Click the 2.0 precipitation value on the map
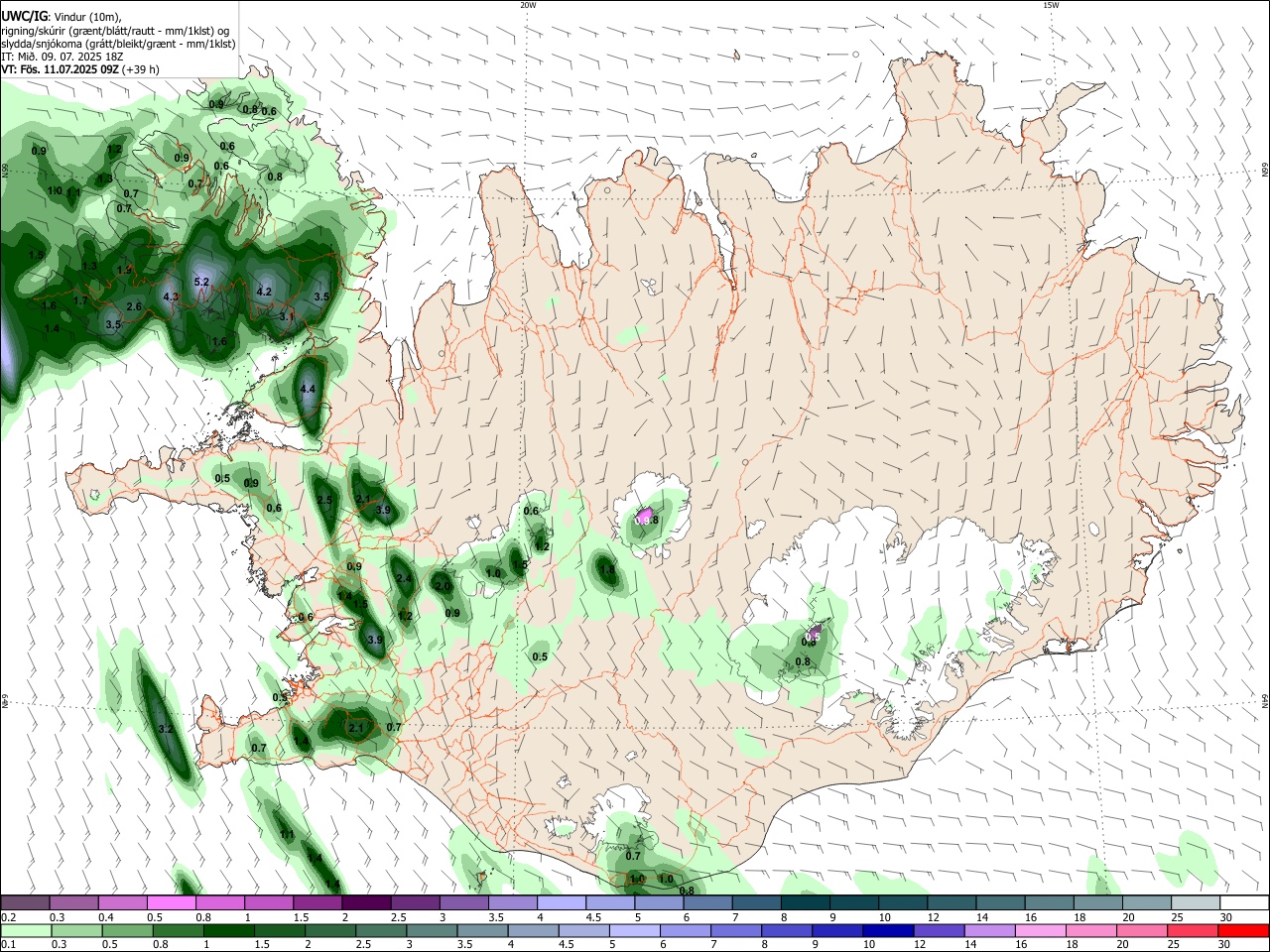1270x952 pixels. (x=443, y=587)
